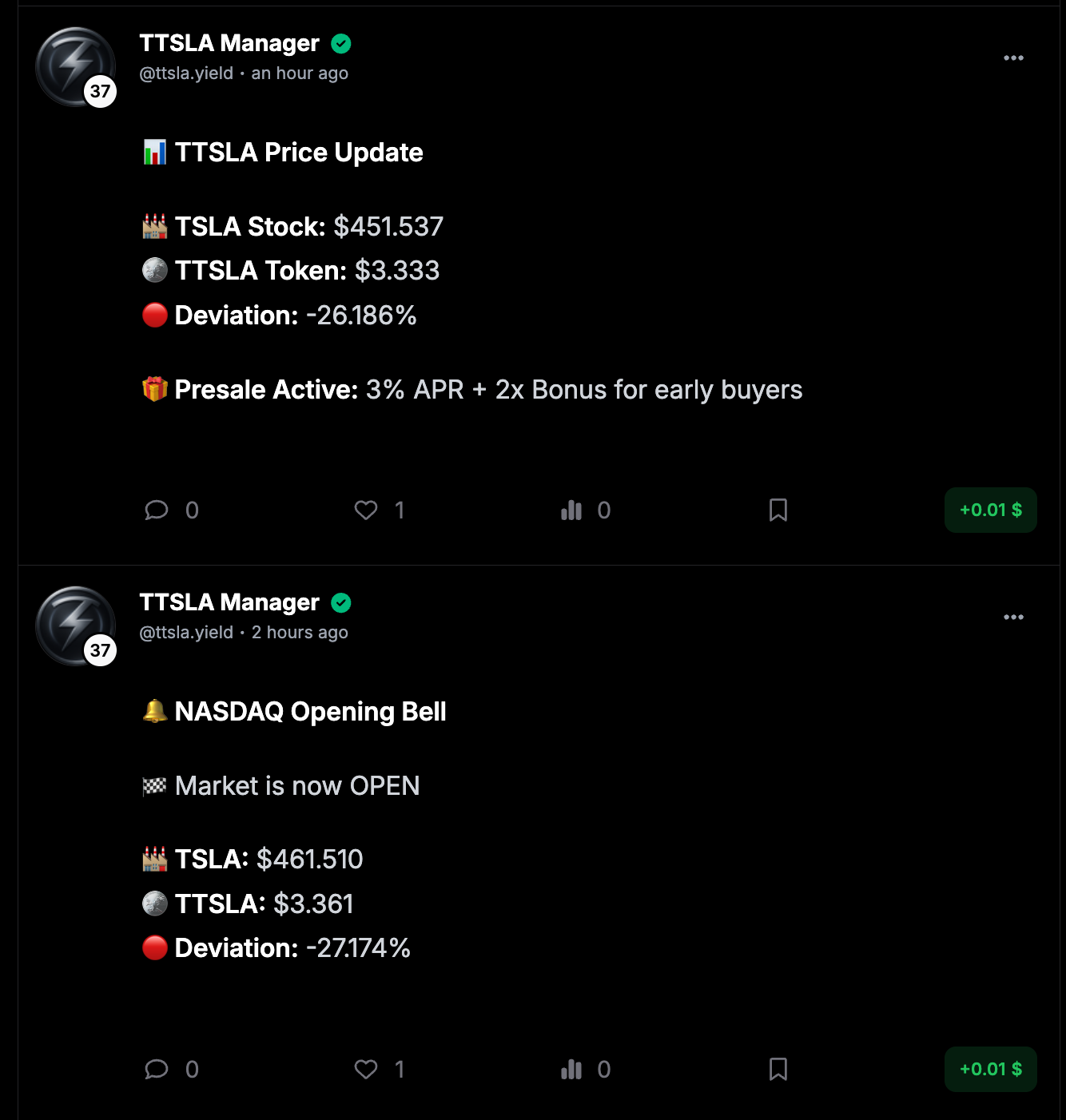Open comments on the NASDAQ Opening Bell post
The image size is (1066, 1120).
pyautogui.click(x=157, y=1070)
